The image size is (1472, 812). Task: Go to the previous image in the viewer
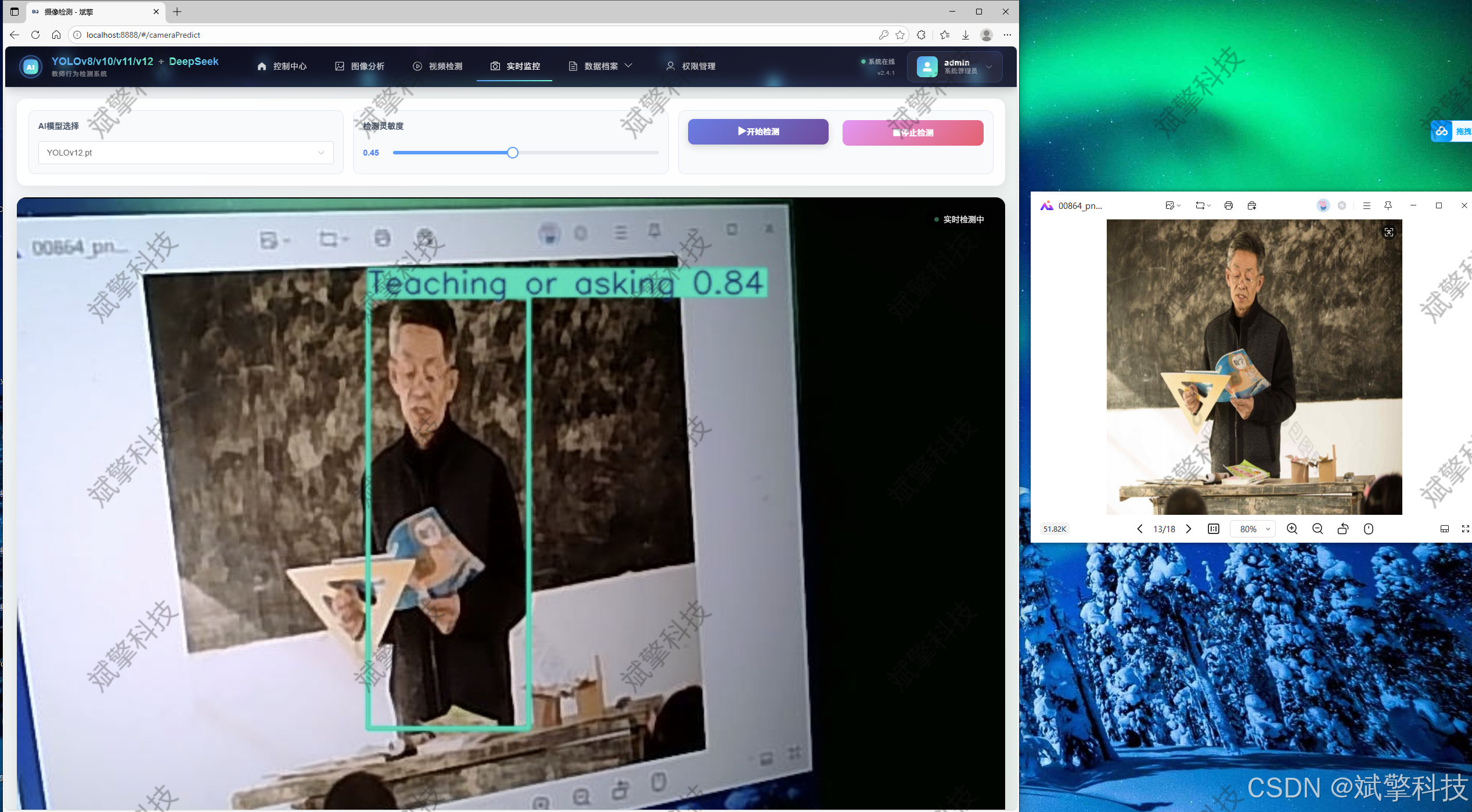point(1139,529)
